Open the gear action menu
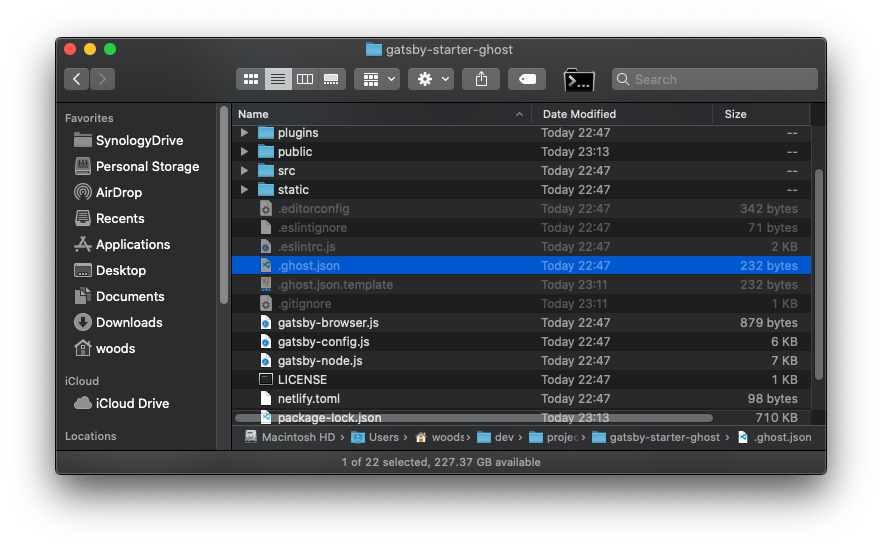Image resolution: width=882 pixels, height=548 pixels. tap(431, 79)
